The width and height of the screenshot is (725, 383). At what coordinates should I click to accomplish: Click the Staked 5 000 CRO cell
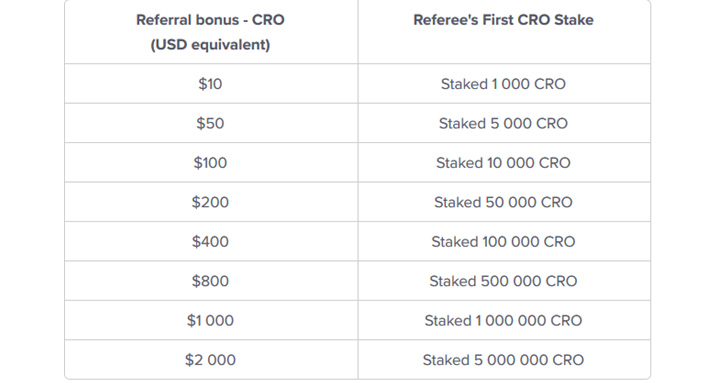click(503, 123)
